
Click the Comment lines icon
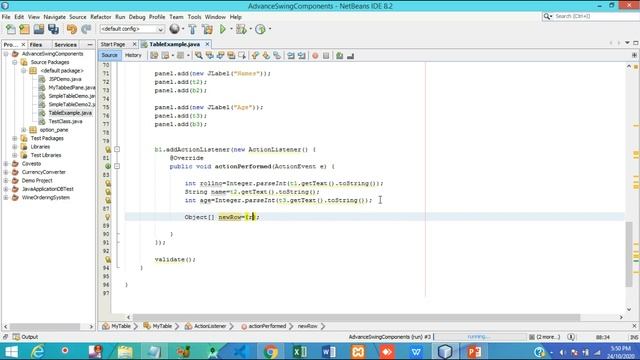[x=340, y=56]
